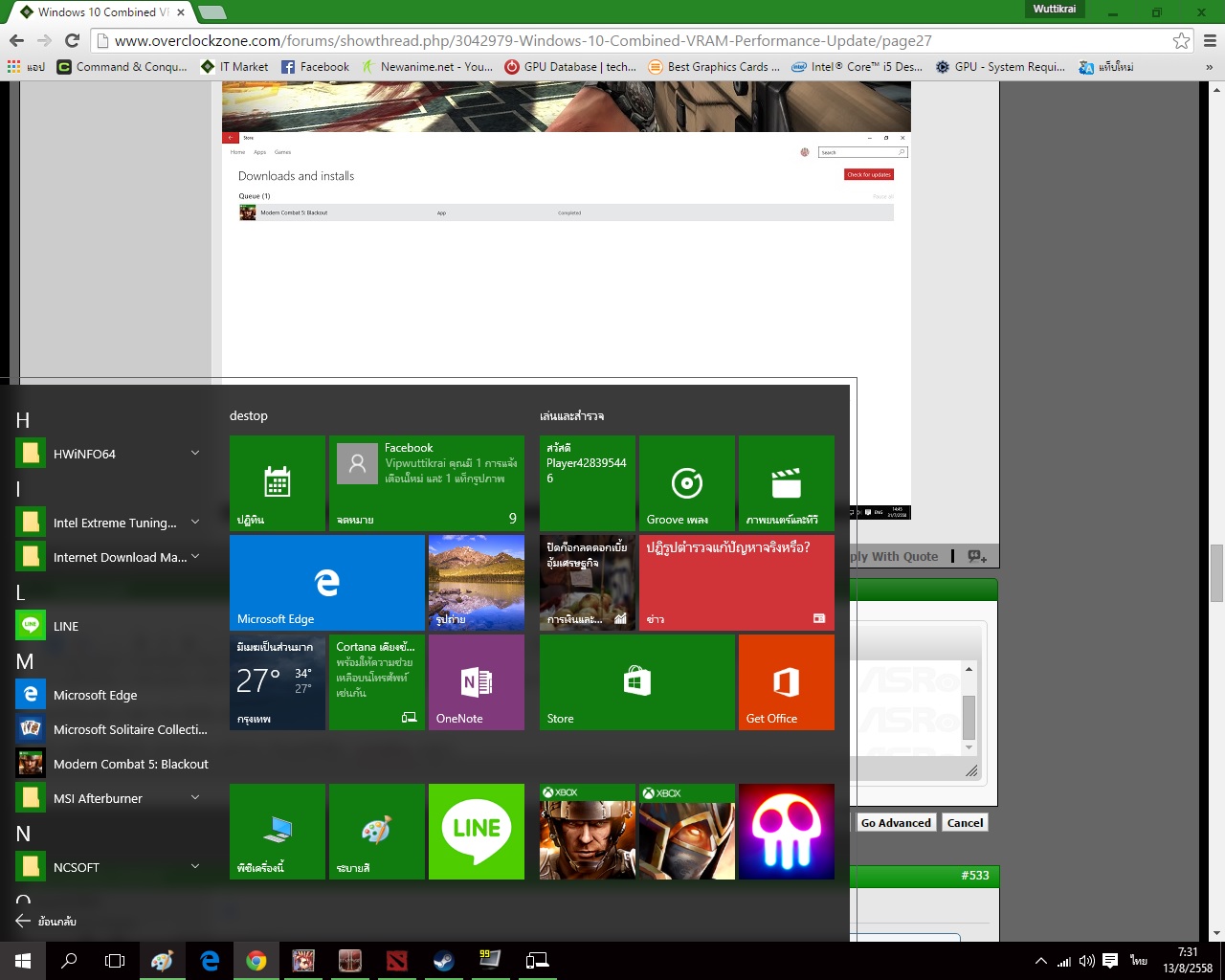Open the Command & Conquer bookmark
Image resolution: width=1225 pixels, height=980 pixels.
pos(122,67)
